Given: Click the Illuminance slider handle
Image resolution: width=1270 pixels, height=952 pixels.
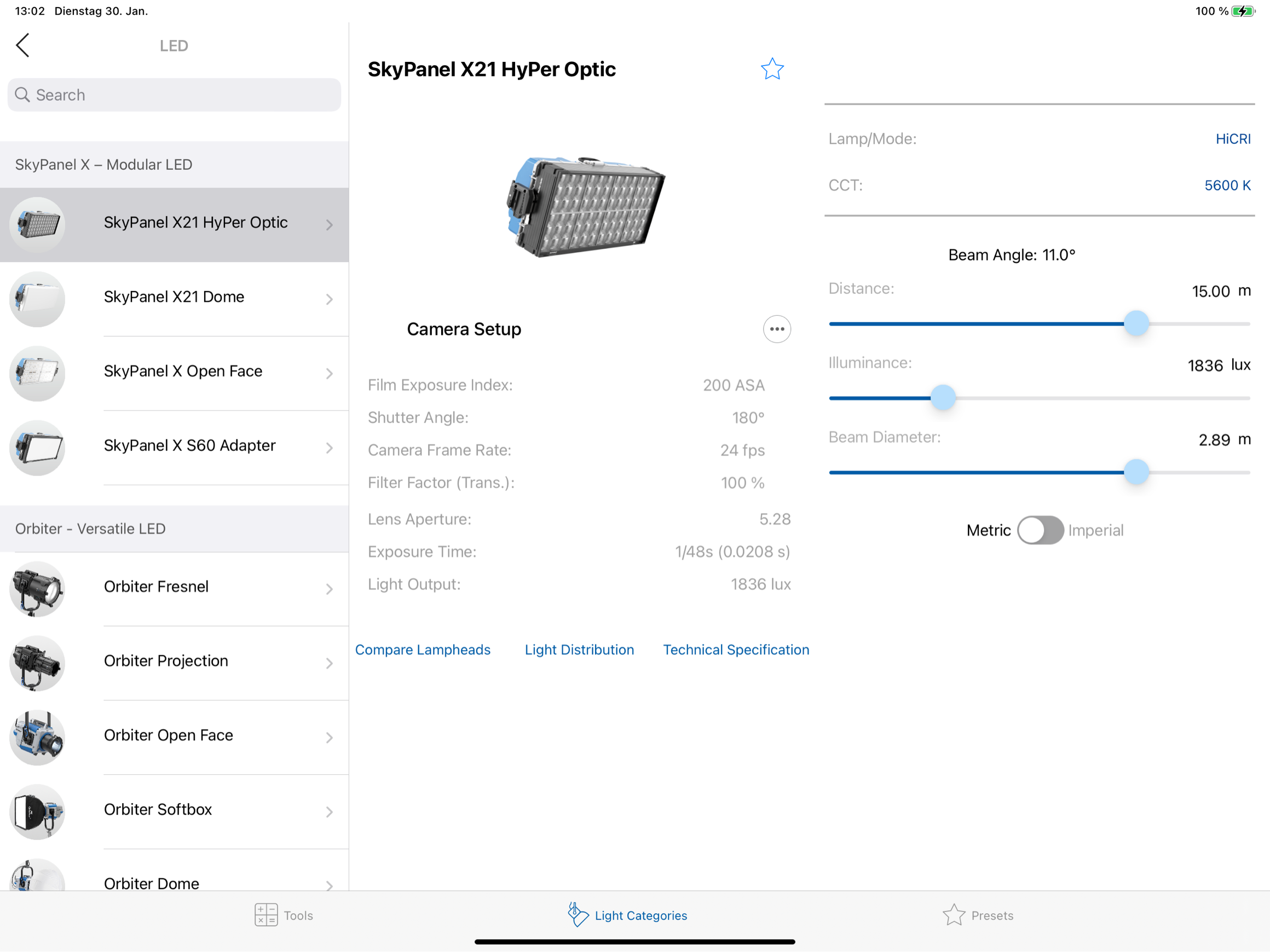Looking at the screenshot, I should (942, 398).
